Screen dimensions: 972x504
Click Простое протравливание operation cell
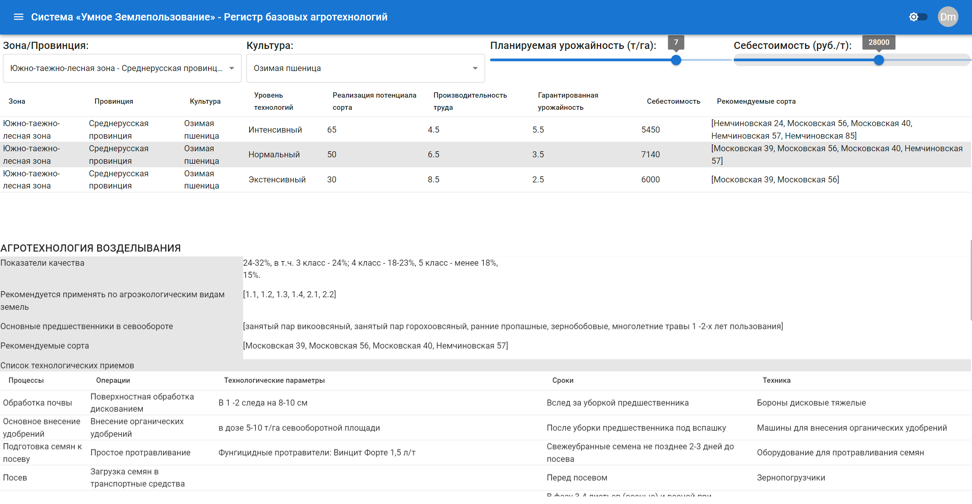pyautogui.click(x=140, y=453)
